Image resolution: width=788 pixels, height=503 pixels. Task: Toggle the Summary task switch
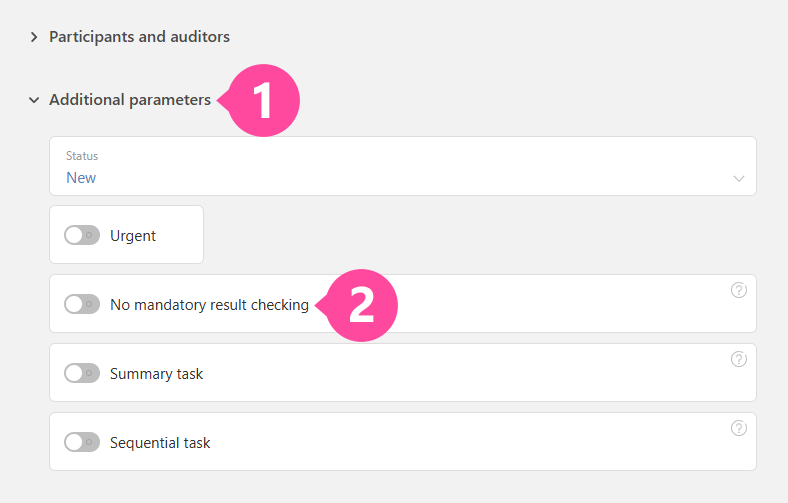point(82,373)
